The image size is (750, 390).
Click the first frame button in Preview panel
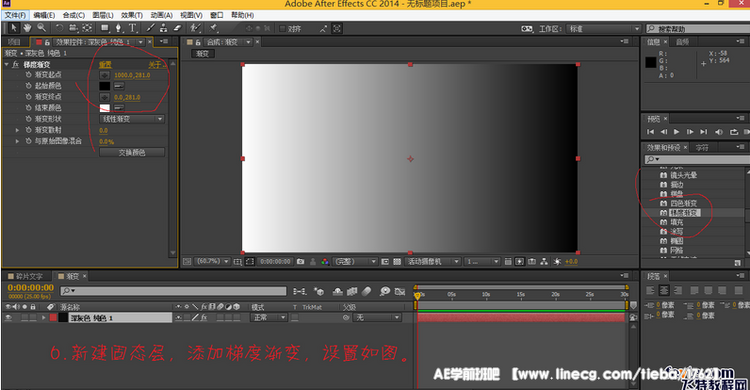point(651,132)
